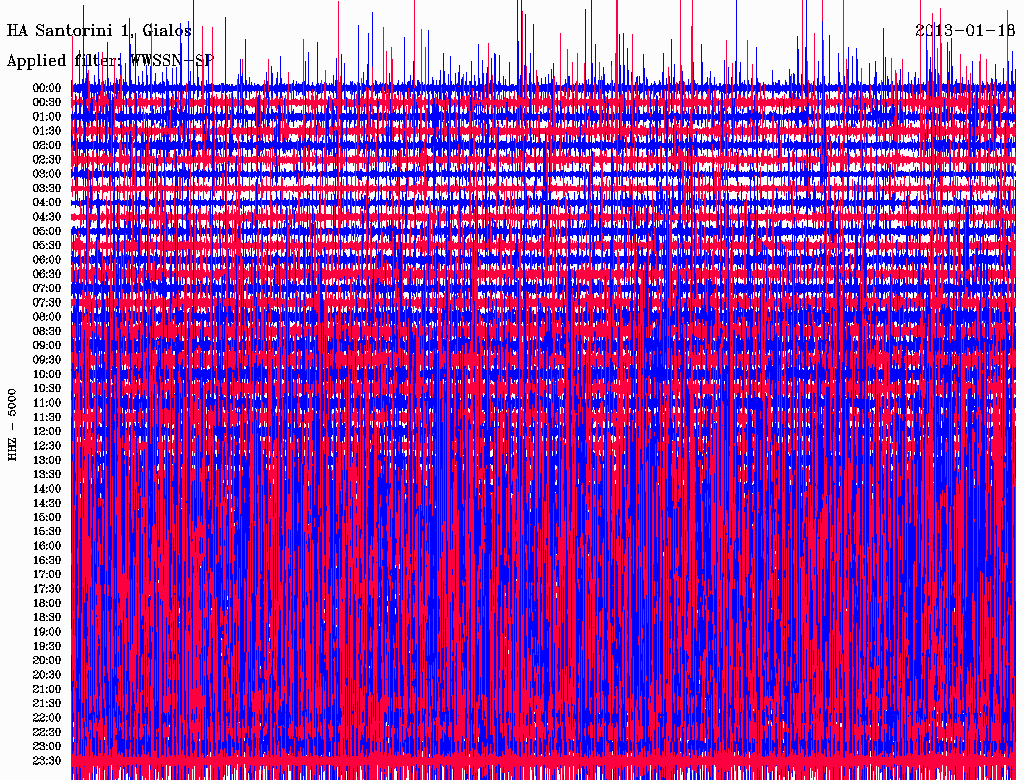Select the 13:30 time row label
The image size is (1024, 780).
[47, 475]
